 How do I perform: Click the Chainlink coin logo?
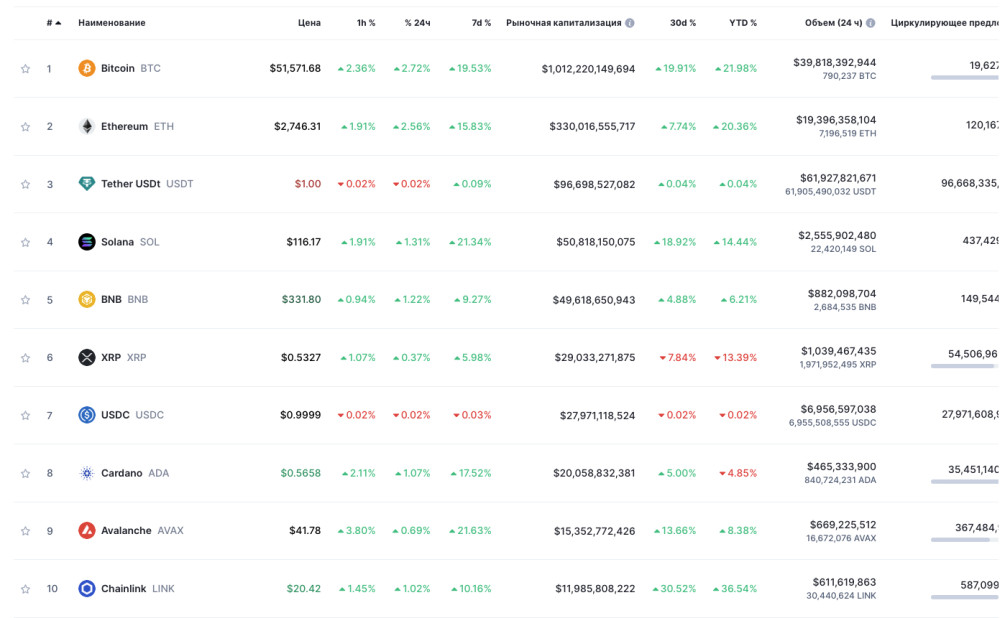87,589
